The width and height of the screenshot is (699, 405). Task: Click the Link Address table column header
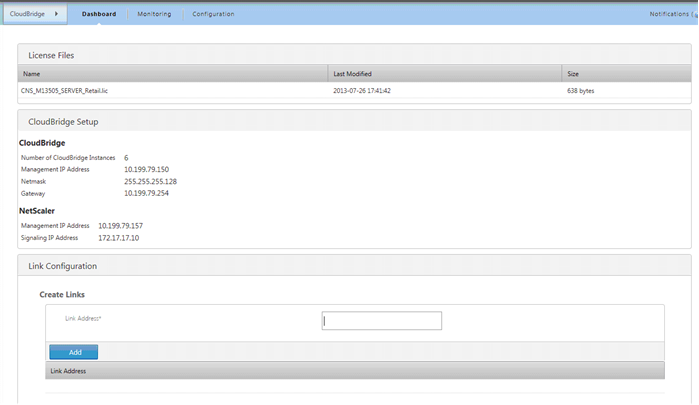click(355, 371)
